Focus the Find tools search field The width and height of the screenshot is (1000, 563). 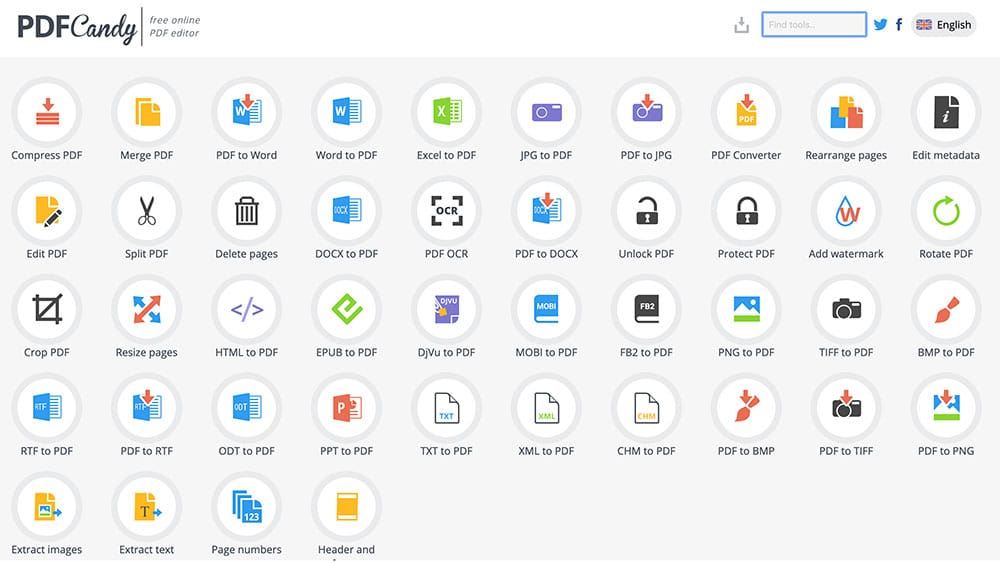(x=814, y=25)
